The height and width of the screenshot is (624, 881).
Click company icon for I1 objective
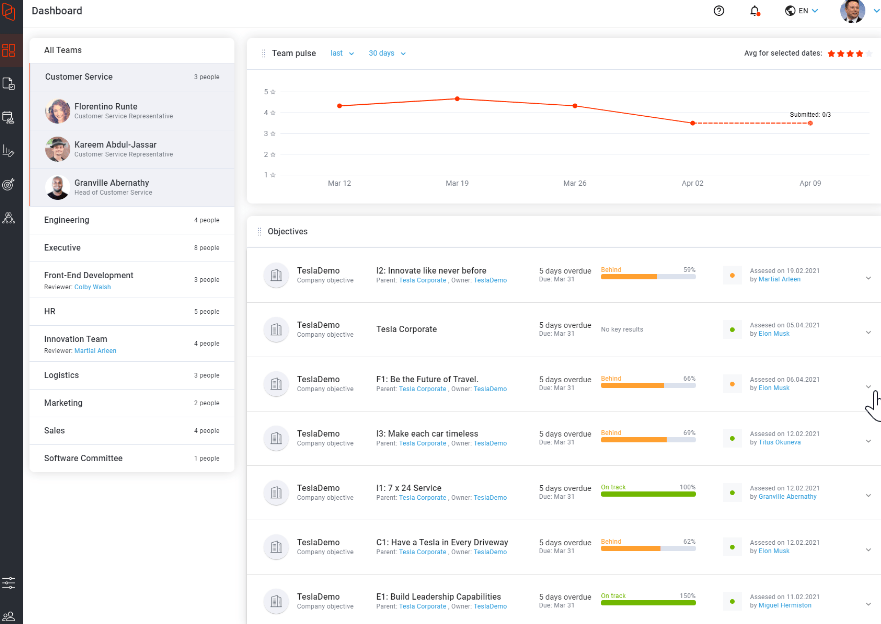tap(276, 493)
